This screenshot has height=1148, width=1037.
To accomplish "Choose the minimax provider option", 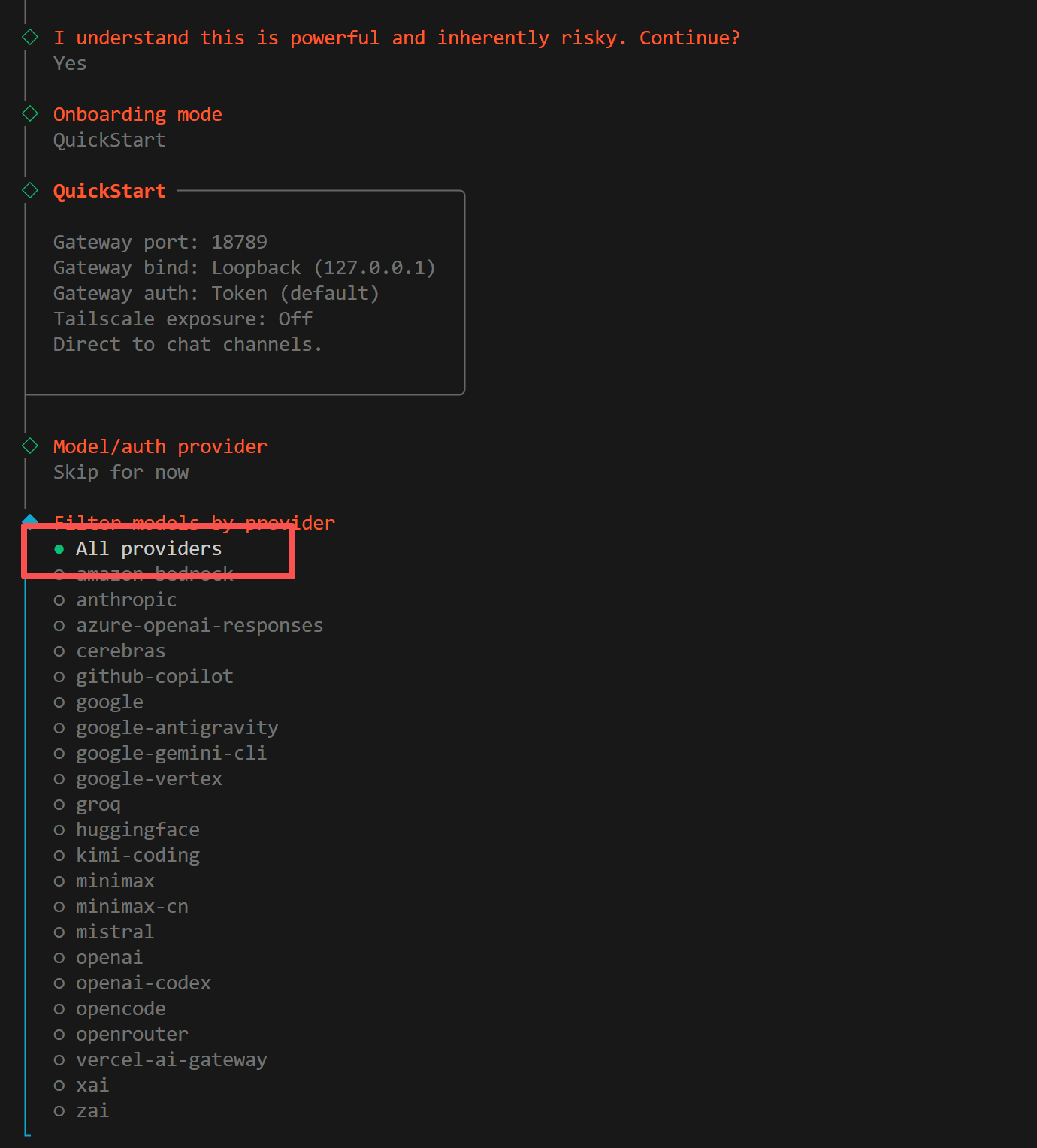I will (104, 881).
